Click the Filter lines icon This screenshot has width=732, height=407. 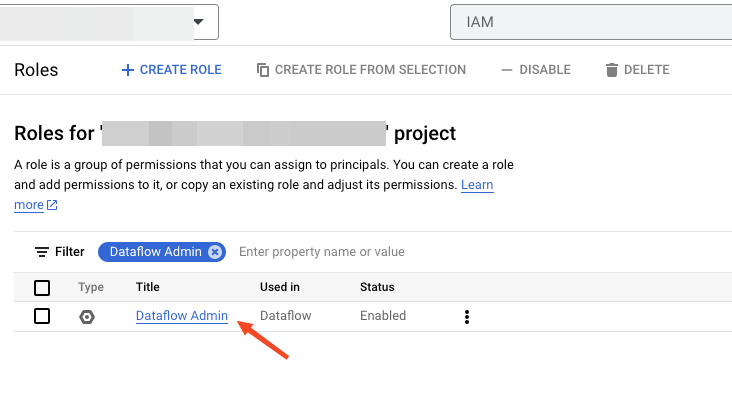[x=42, y=252]
